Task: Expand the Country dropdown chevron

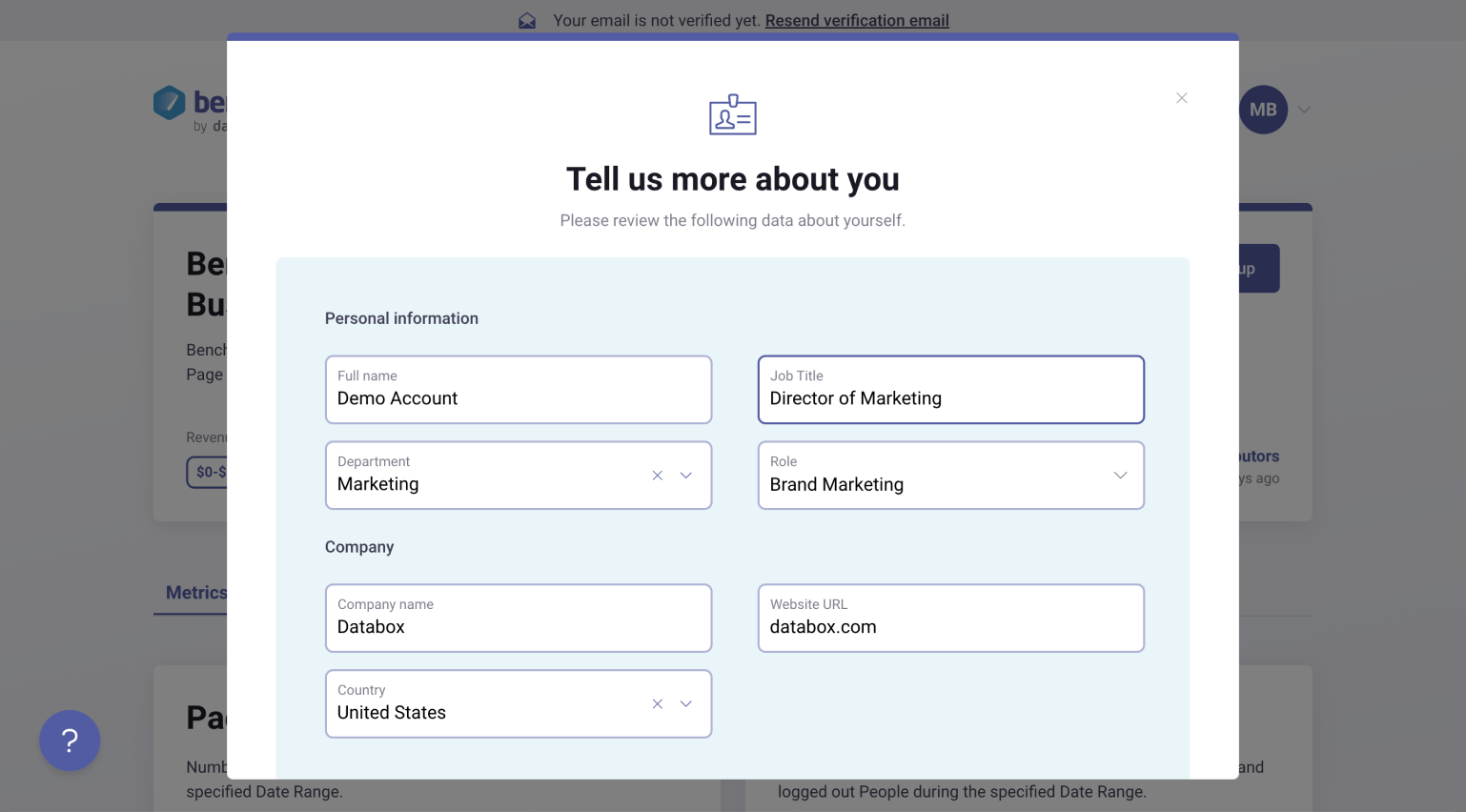Action: click(x=686, y=704)
